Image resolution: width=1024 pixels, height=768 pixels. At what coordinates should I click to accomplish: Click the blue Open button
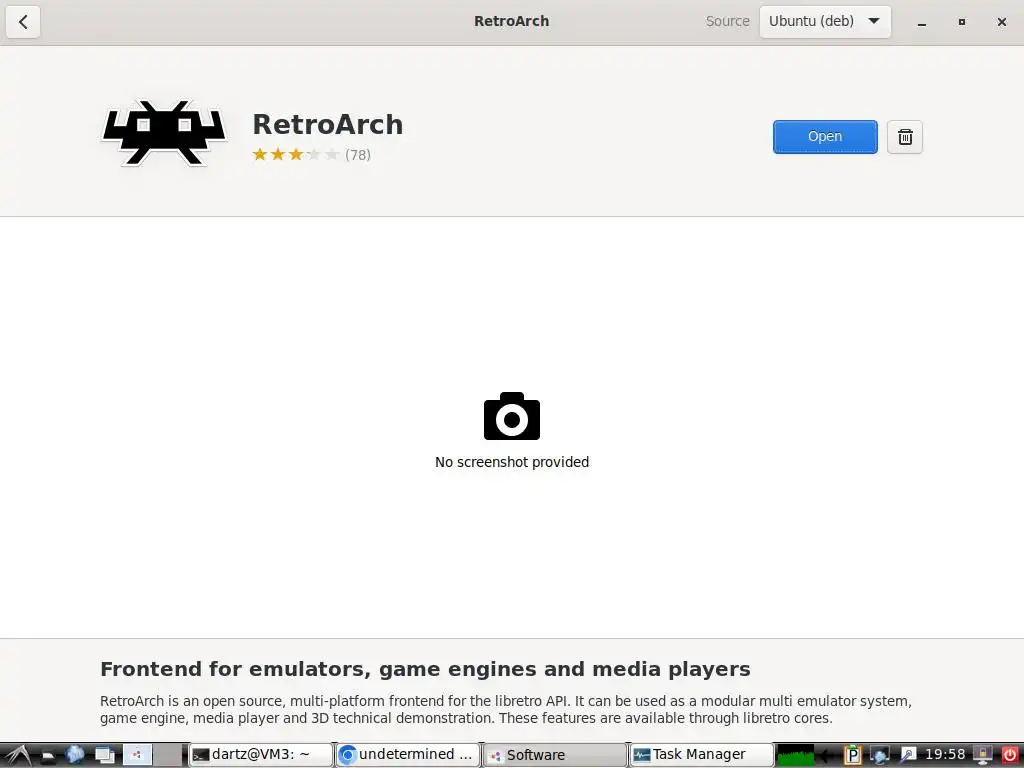[825, 136]
